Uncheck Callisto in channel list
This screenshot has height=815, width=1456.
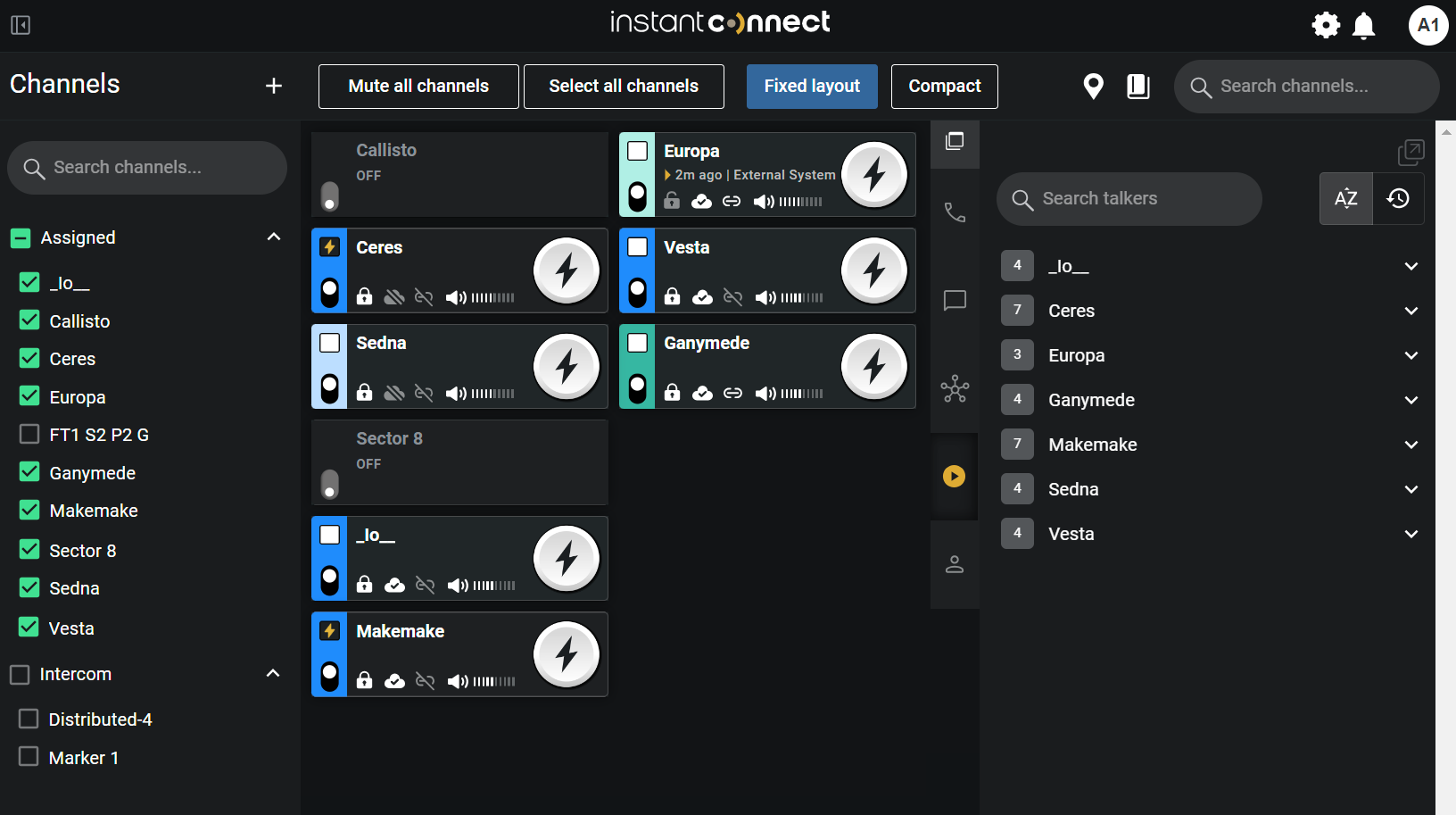[x=29, y=320]
